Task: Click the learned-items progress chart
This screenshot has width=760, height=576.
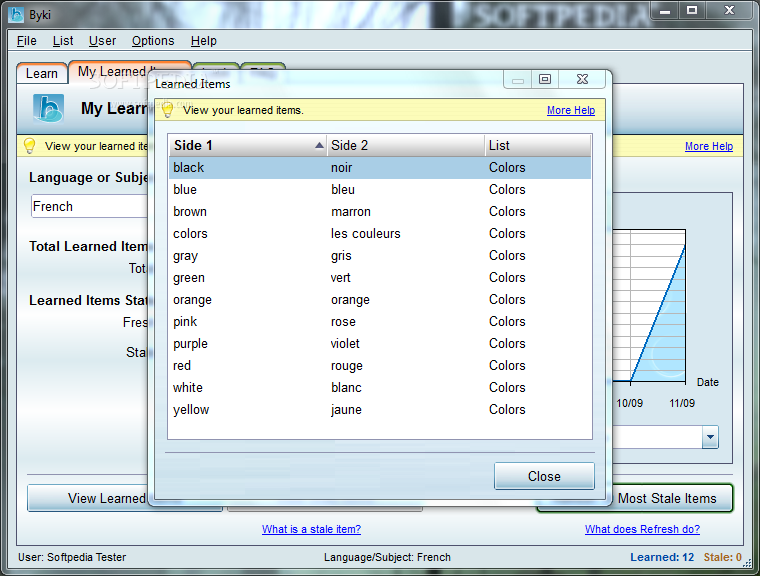Action: (x=649, y=306)
